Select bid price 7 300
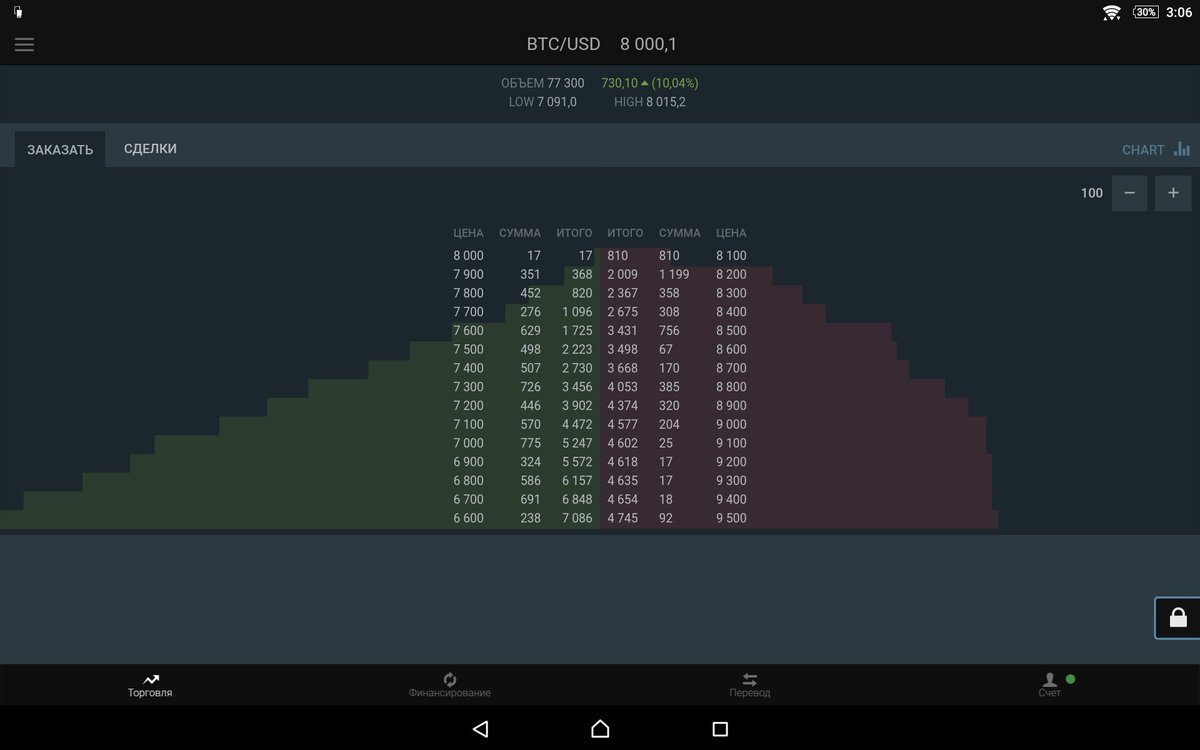 coord(468,387)
